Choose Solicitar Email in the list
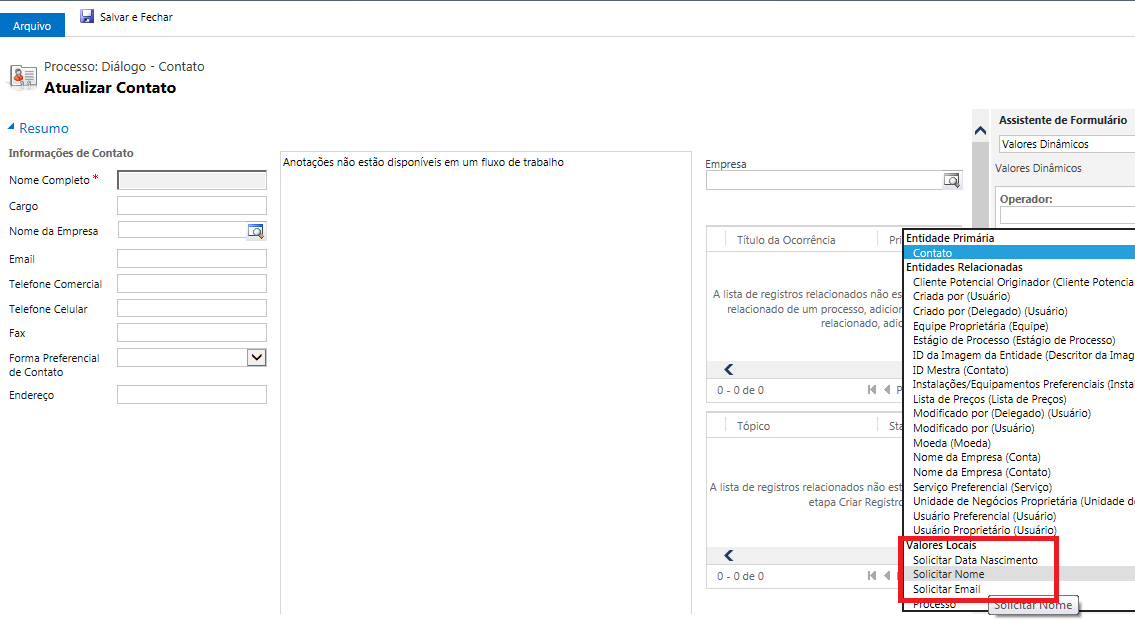The image size is (1135, 624). point(946,589)
